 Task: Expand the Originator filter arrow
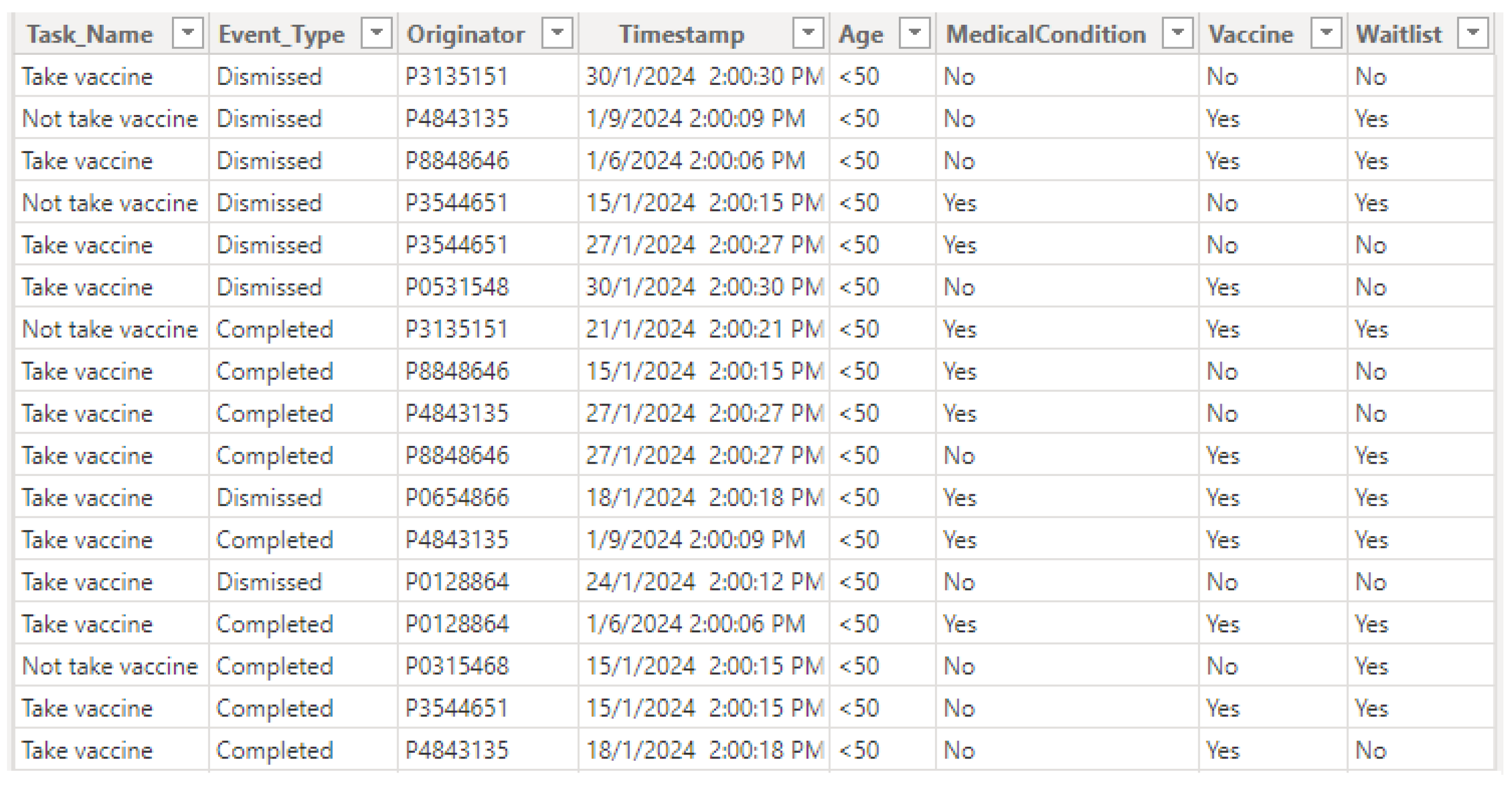(x=558, y=33)
